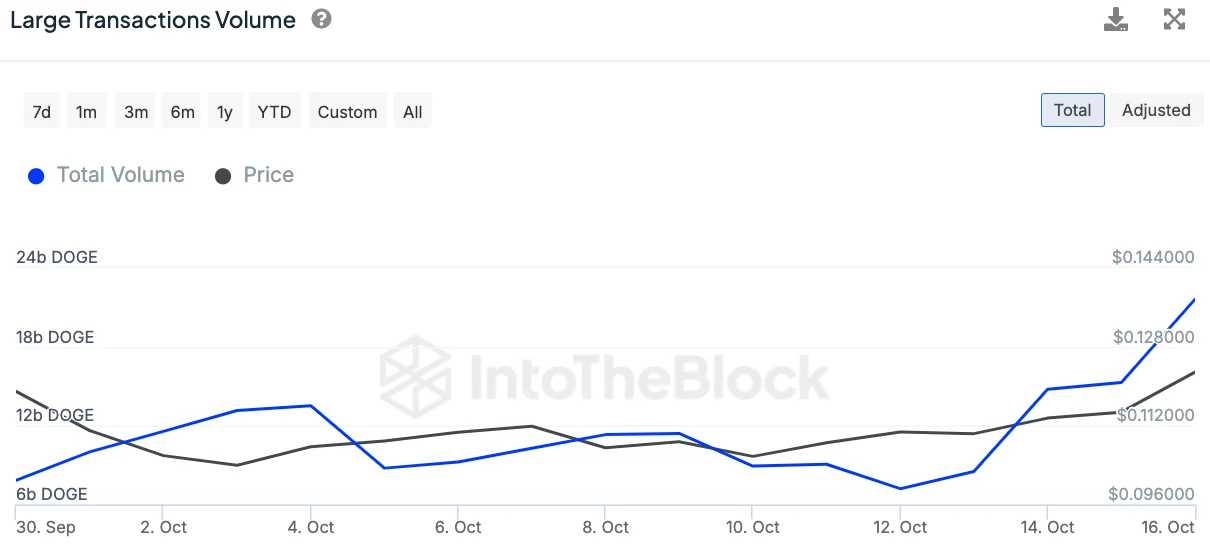This screenshot has height=554, width=1210.
Task: Expand chart to fullscreen
Action: (1174, 19)
